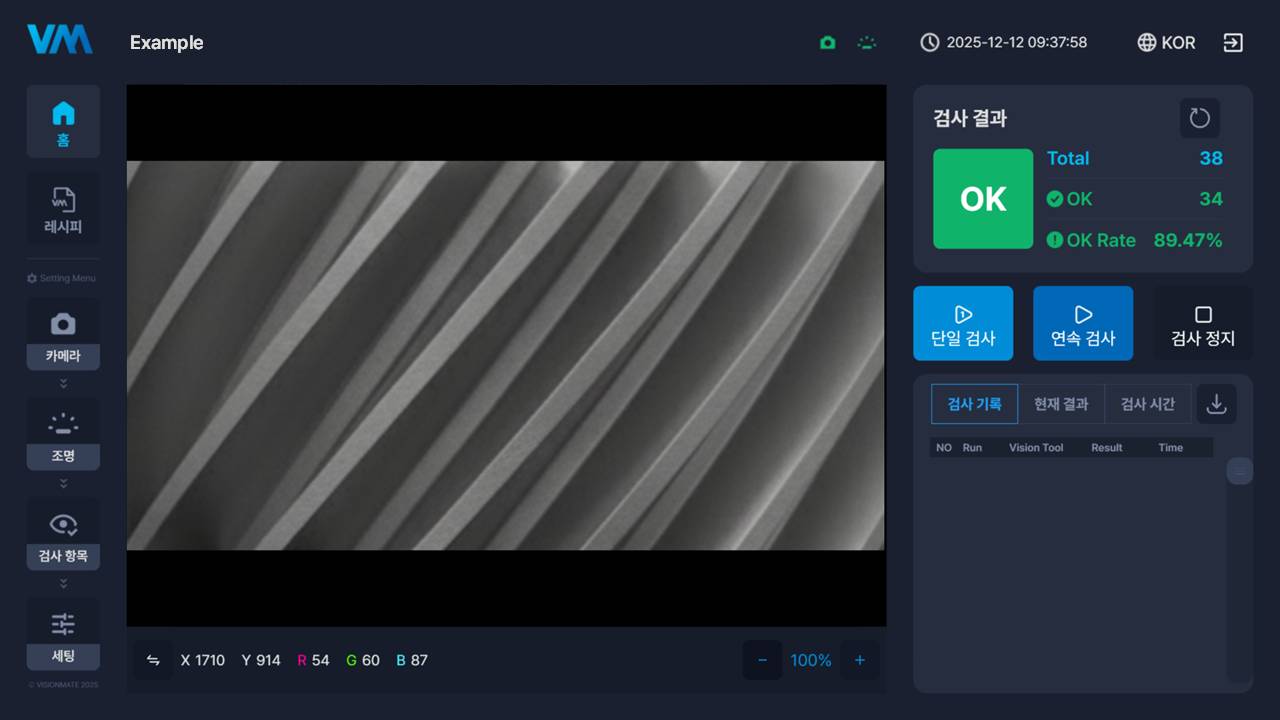Open the Recipe (레시피) page
1280x720 pixels.
(x=63, y=209)
